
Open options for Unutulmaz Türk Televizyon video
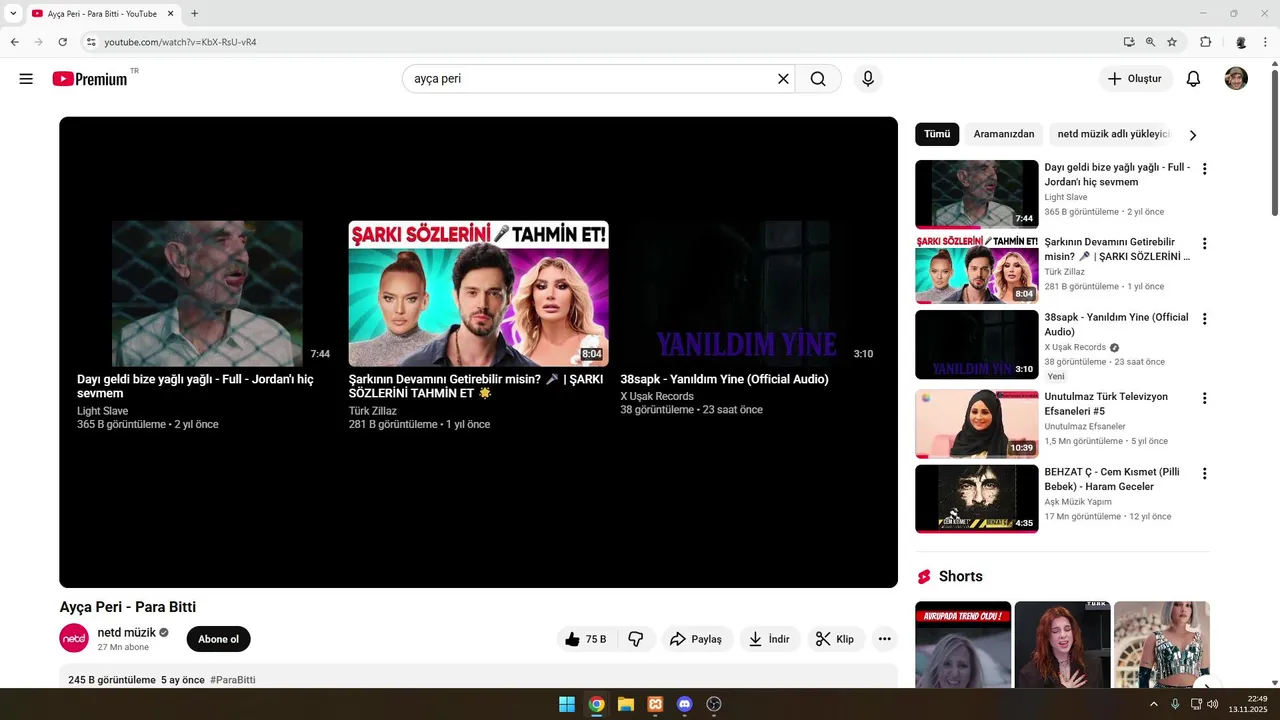tap(1204, 398)
